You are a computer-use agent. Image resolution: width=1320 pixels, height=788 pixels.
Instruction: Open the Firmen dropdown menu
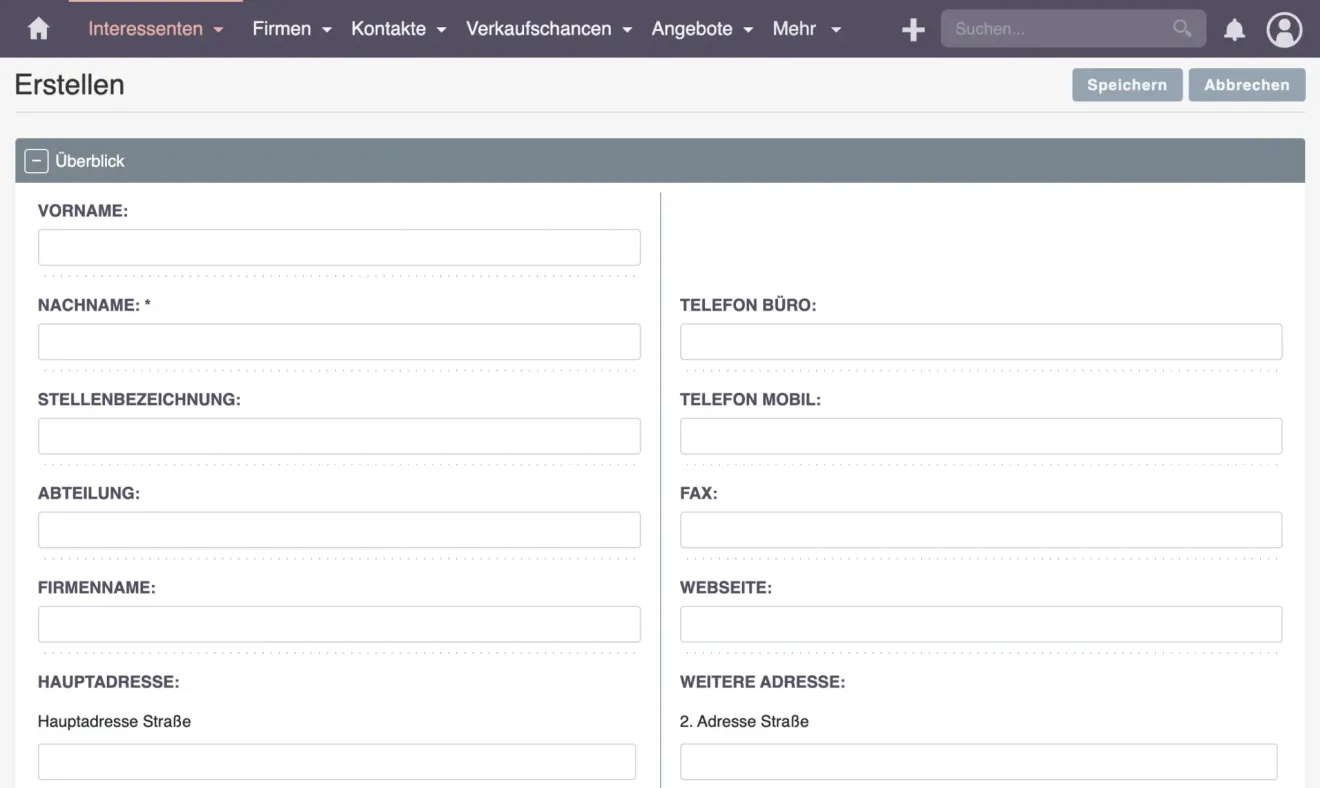(327, 30)
